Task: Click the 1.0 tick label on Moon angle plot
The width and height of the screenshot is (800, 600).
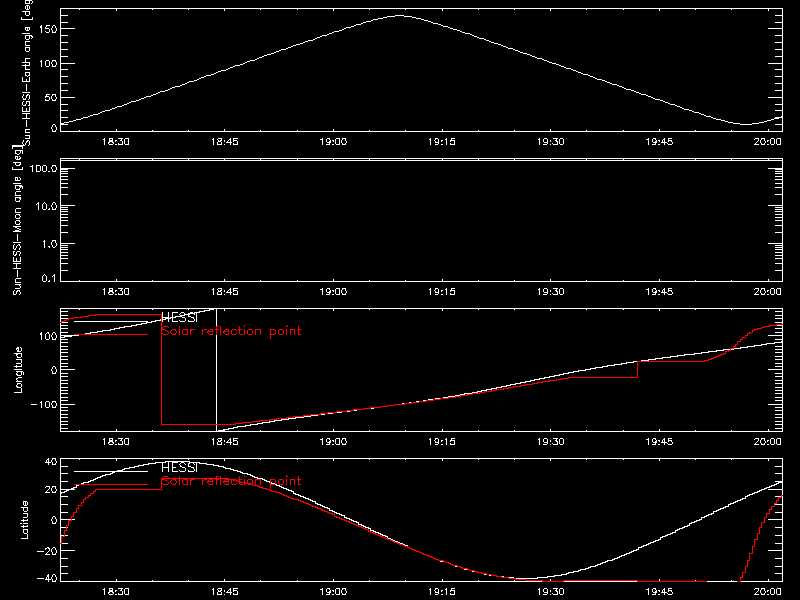Action: click(x=49, y=244)
